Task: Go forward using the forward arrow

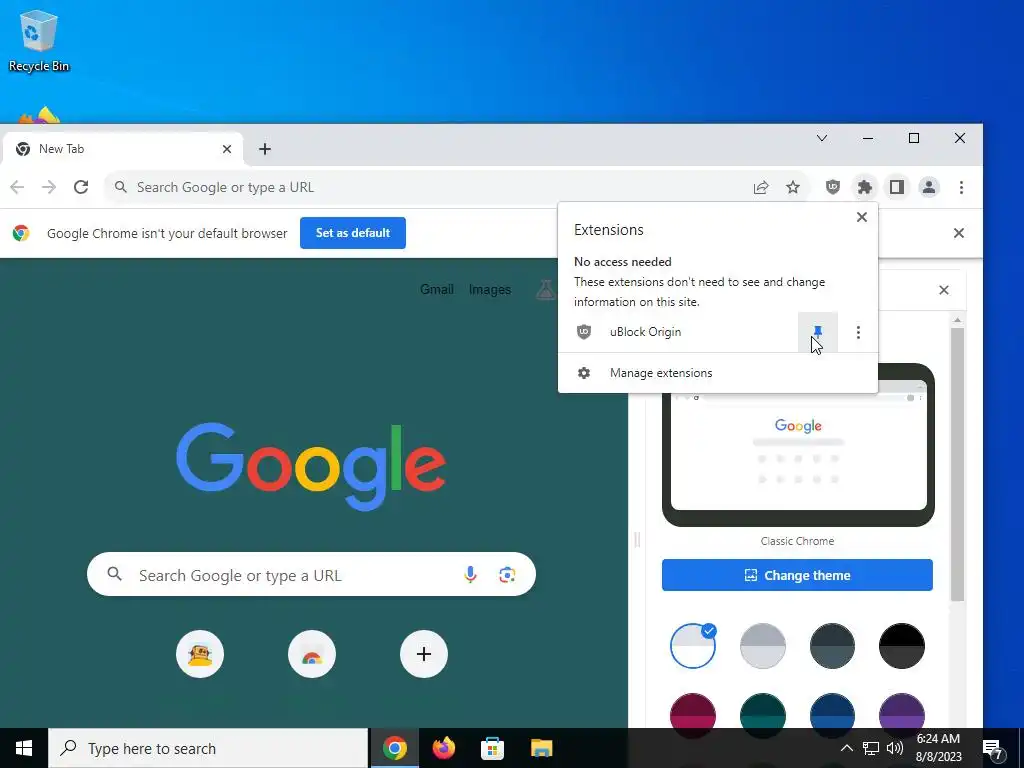Action: (x=49, y=187)
